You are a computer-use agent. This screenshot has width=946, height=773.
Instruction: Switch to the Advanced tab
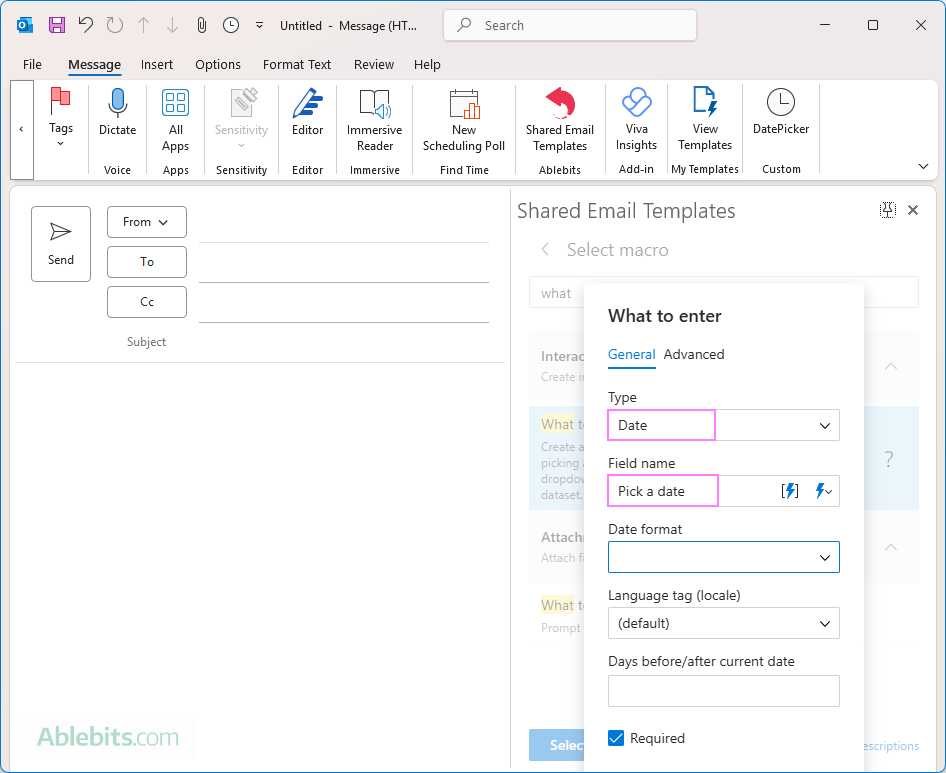[x=694, y=354]
